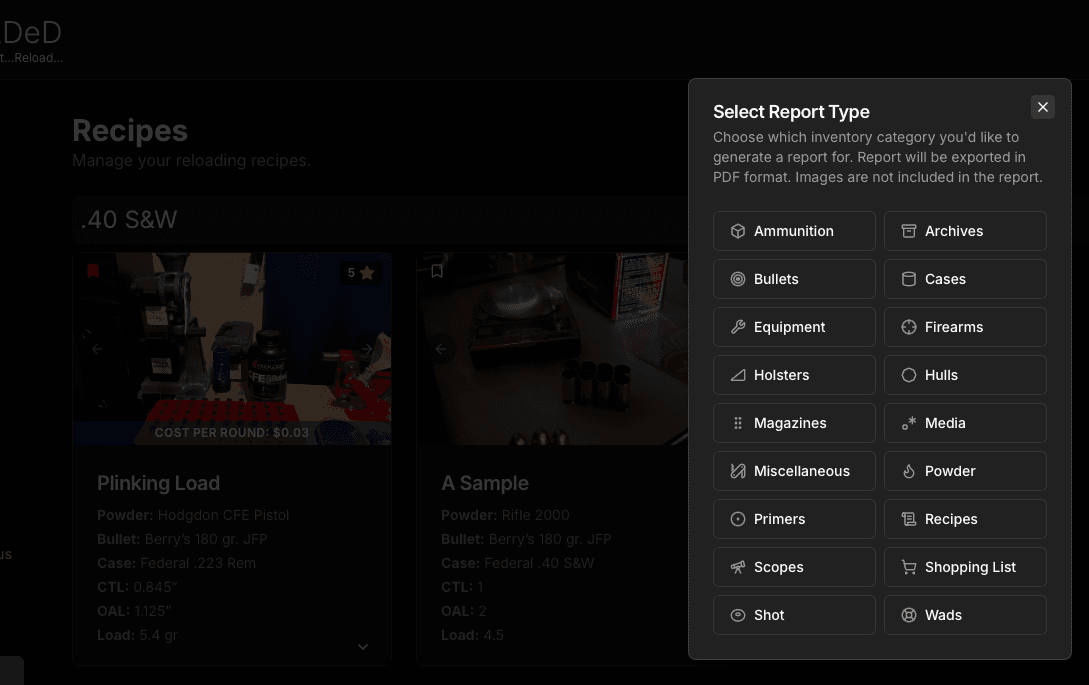
Task: Choose Ammunition report type
Action: tap(794, 231)
